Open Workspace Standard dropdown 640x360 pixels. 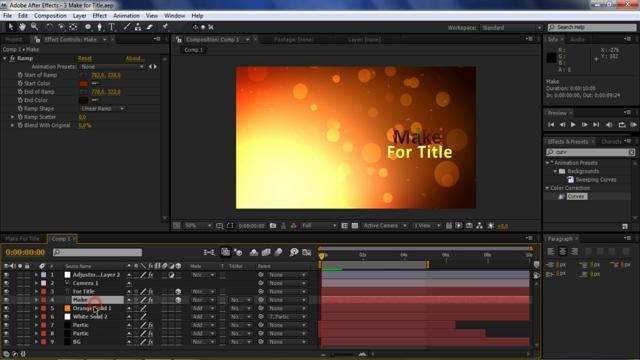[511, 28]
